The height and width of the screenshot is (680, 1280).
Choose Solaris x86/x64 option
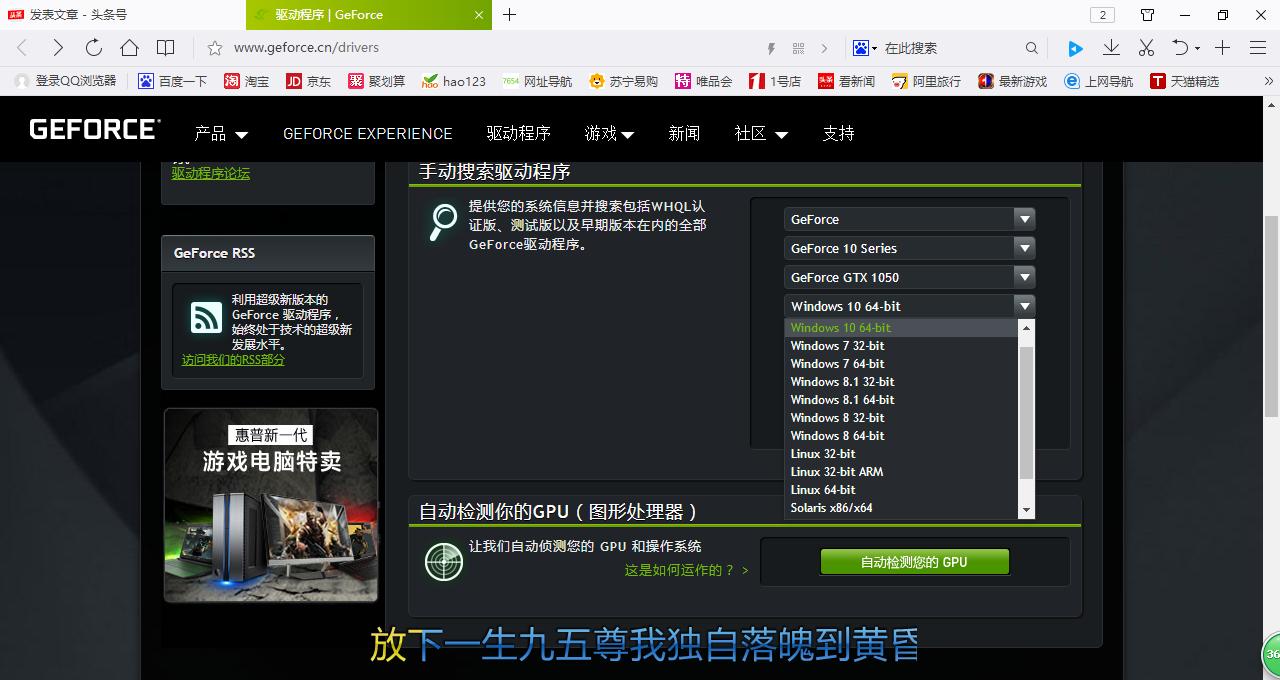(901, 508)
